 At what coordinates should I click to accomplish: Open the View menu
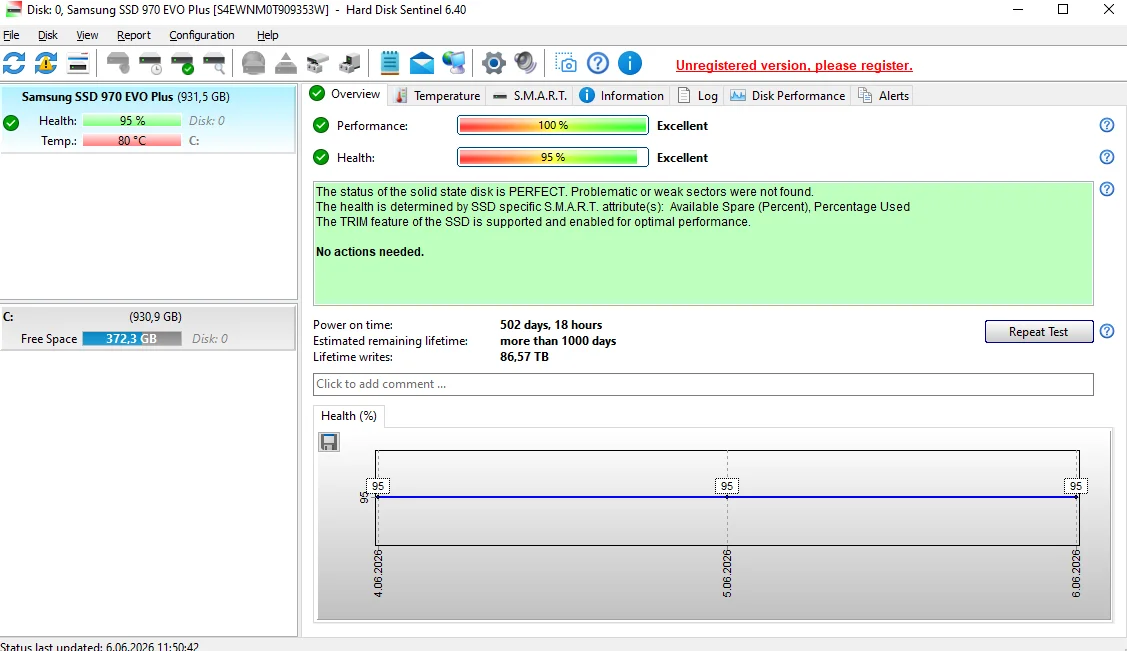coord(87,35)
